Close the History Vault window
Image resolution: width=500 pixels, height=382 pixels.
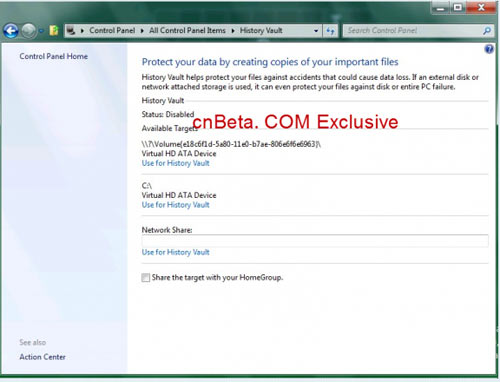481,7
